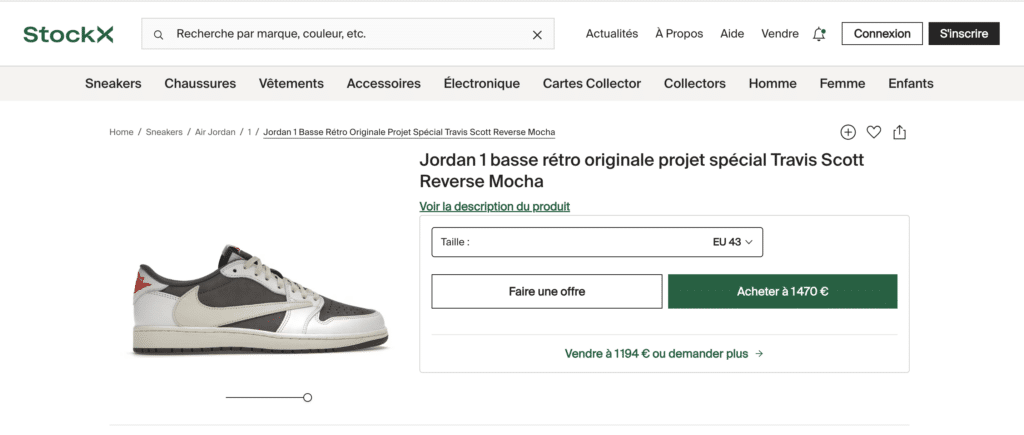The image size is (1024, 435).
Task: Click Acheter à 1470 € button
Action: click(782, 291)
